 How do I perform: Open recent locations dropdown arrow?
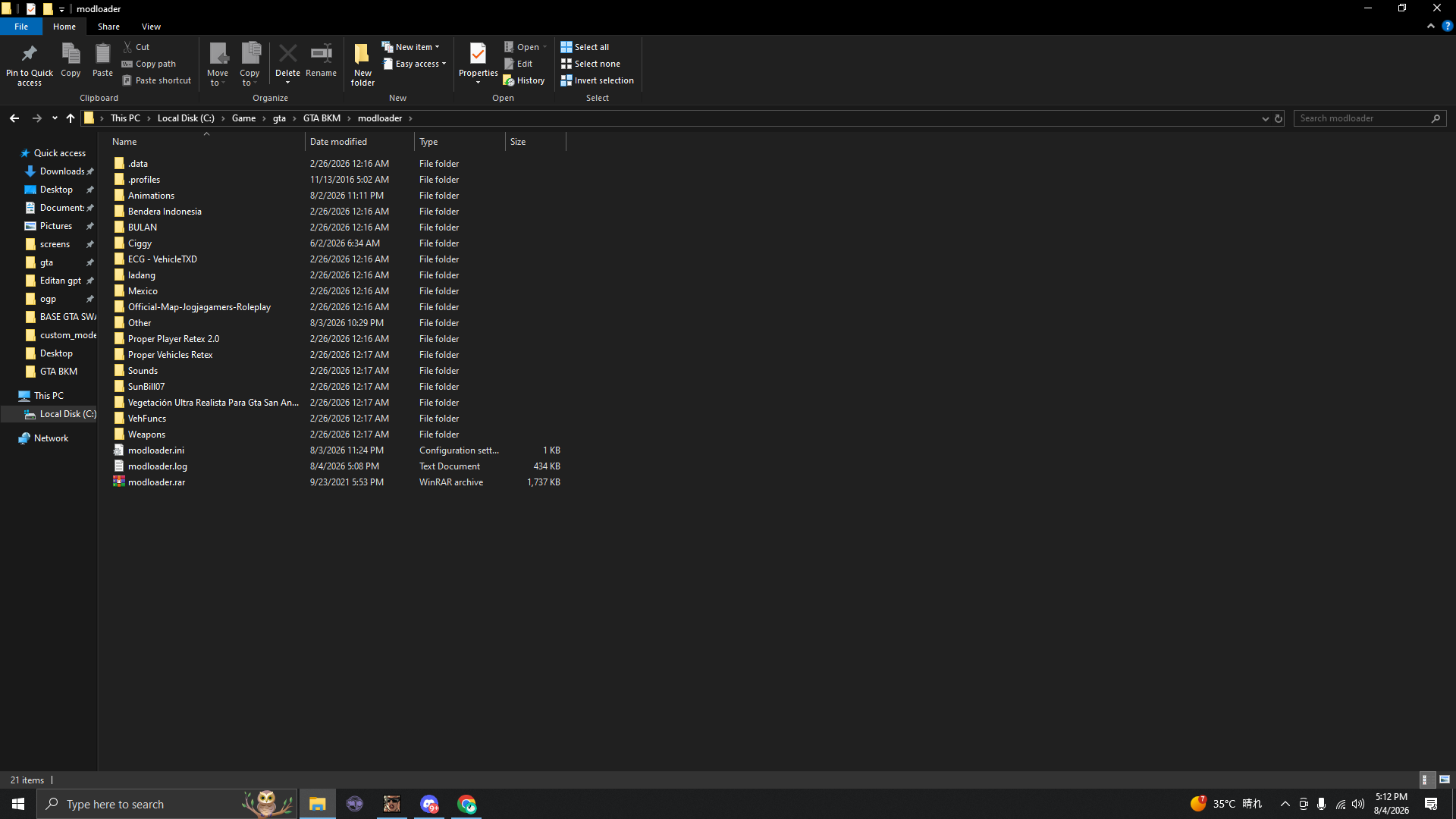55,118
